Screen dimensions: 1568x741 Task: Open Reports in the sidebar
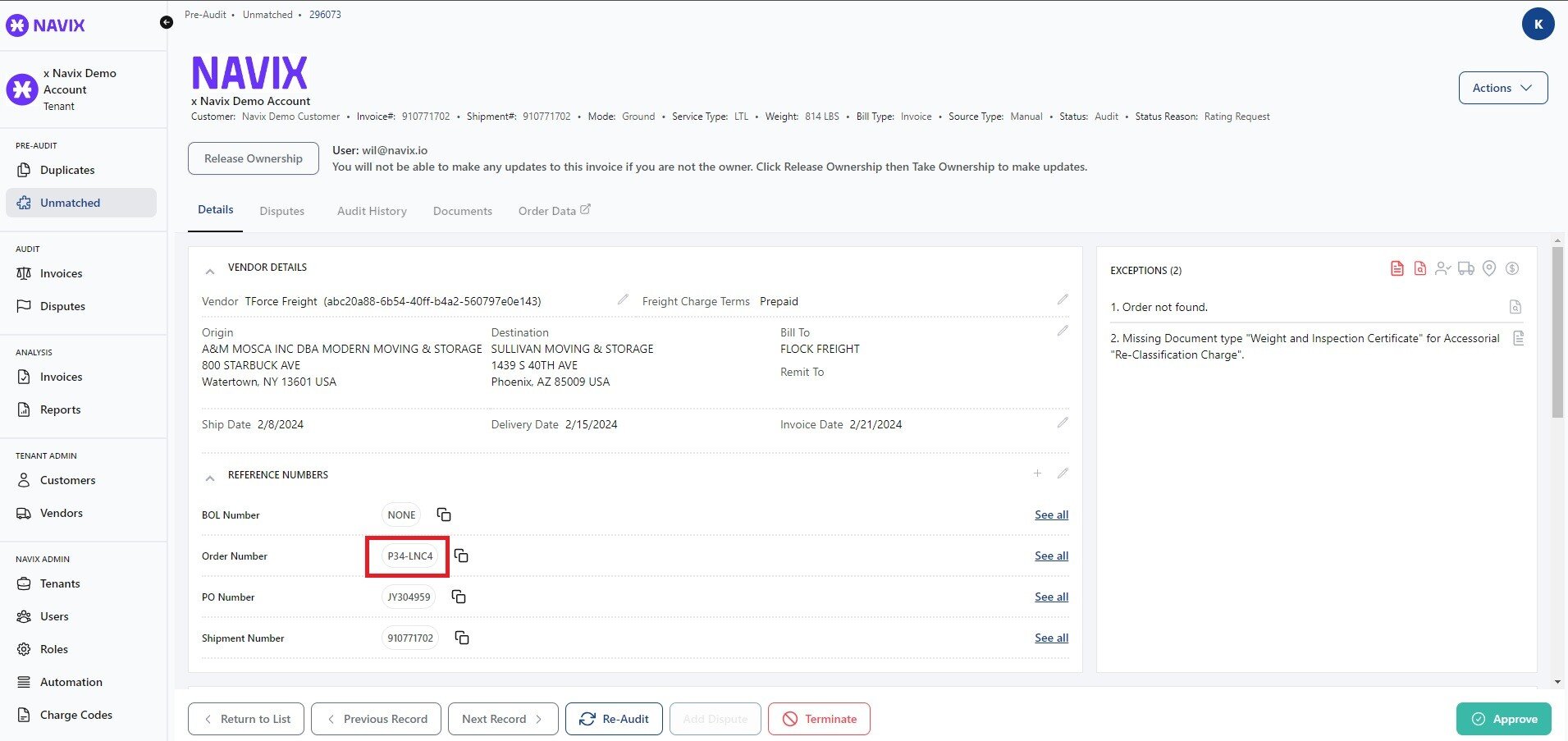point(80,409)
